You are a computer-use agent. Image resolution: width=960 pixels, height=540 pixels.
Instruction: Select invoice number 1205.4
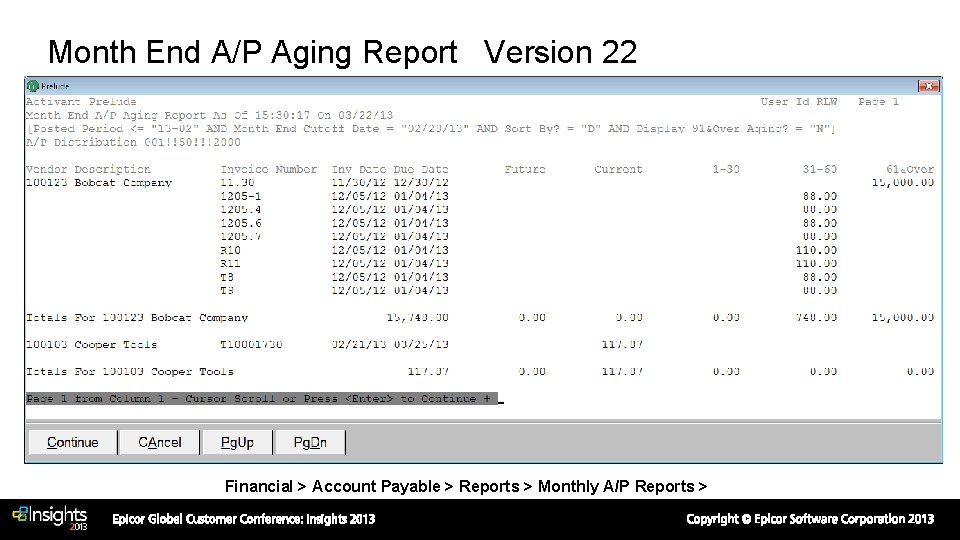click(x=241, y=209)
